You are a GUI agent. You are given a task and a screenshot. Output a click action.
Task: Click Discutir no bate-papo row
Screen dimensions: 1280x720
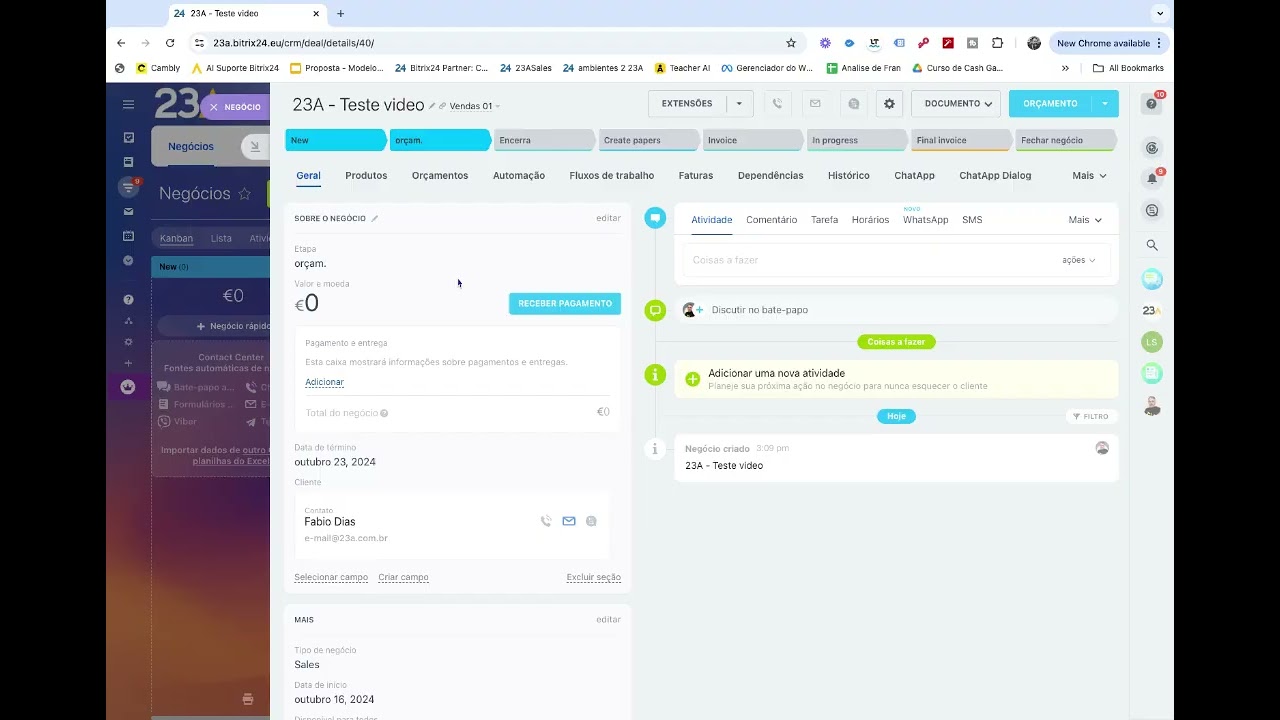click(x=896, y=310)
